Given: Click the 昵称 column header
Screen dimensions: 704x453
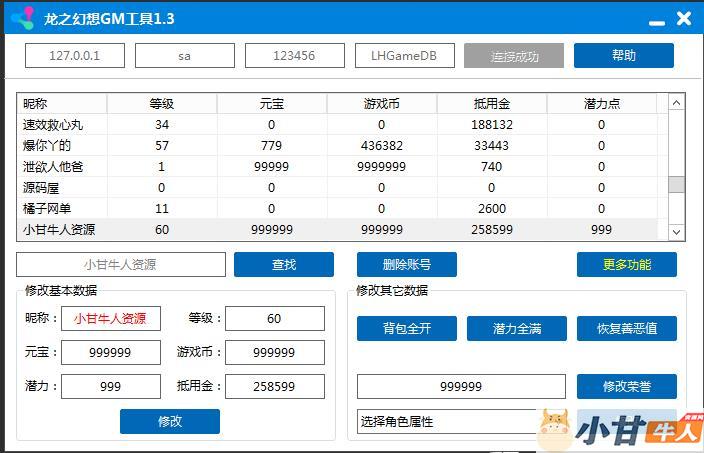Looking at the screenshot, I should (35, 104).
